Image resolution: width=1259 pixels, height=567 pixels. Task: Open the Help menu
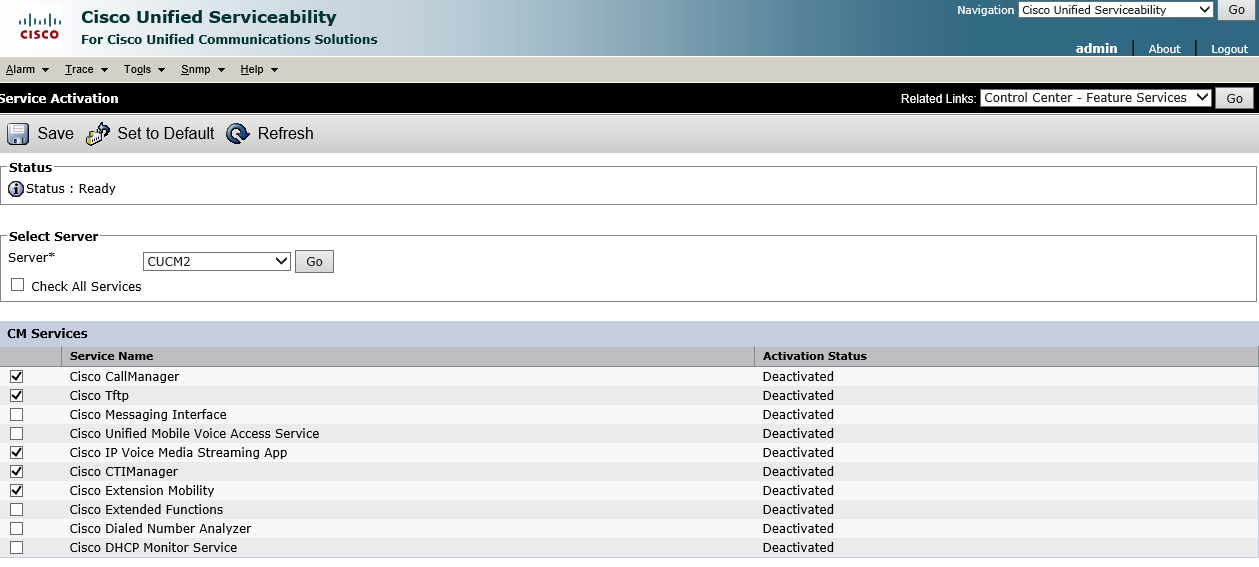click(259, 69)
